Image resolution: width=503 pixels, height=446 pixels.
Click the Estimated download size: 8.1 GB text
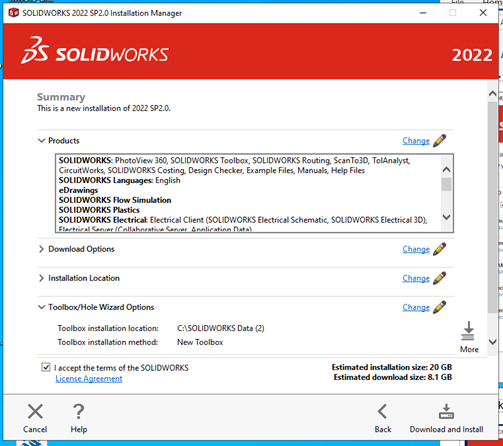(x=393, y=377)
